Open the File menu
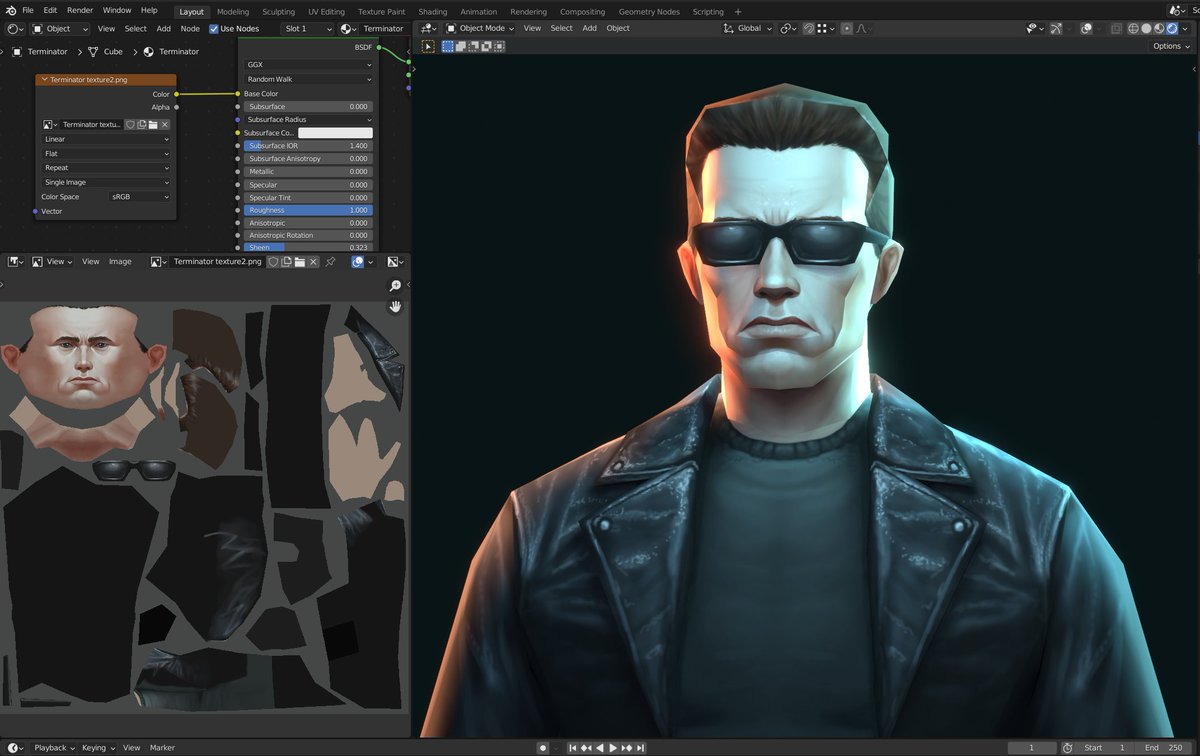This screenshot has height=756, width=1200. pos(27,10)
